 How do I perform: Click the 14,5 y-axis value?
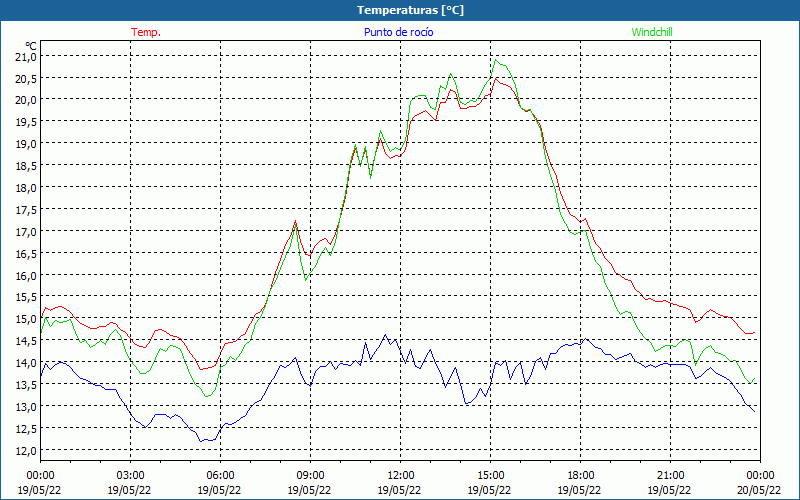coord(26,341)
